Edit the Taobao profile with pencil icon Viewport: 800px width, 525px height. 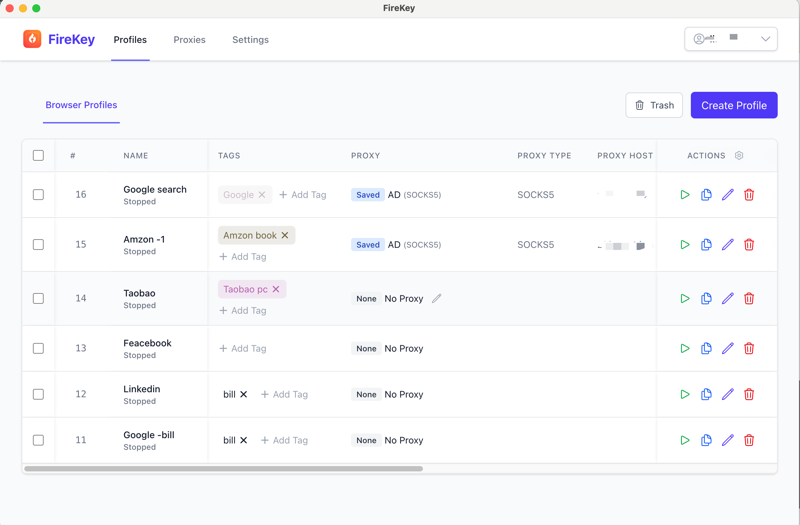point(727,299)
